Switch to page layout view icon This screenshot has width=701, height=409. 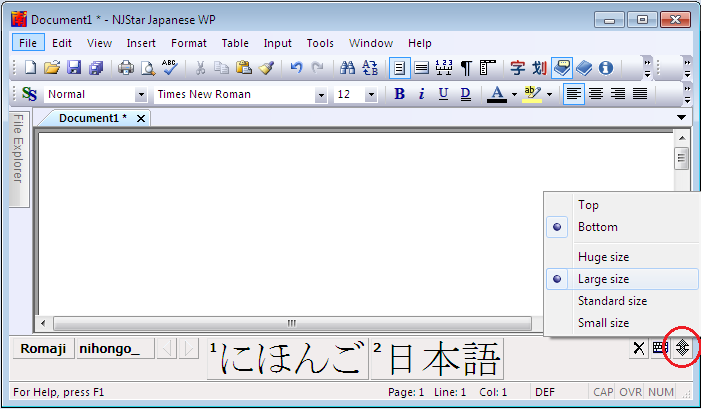(399, 68)
